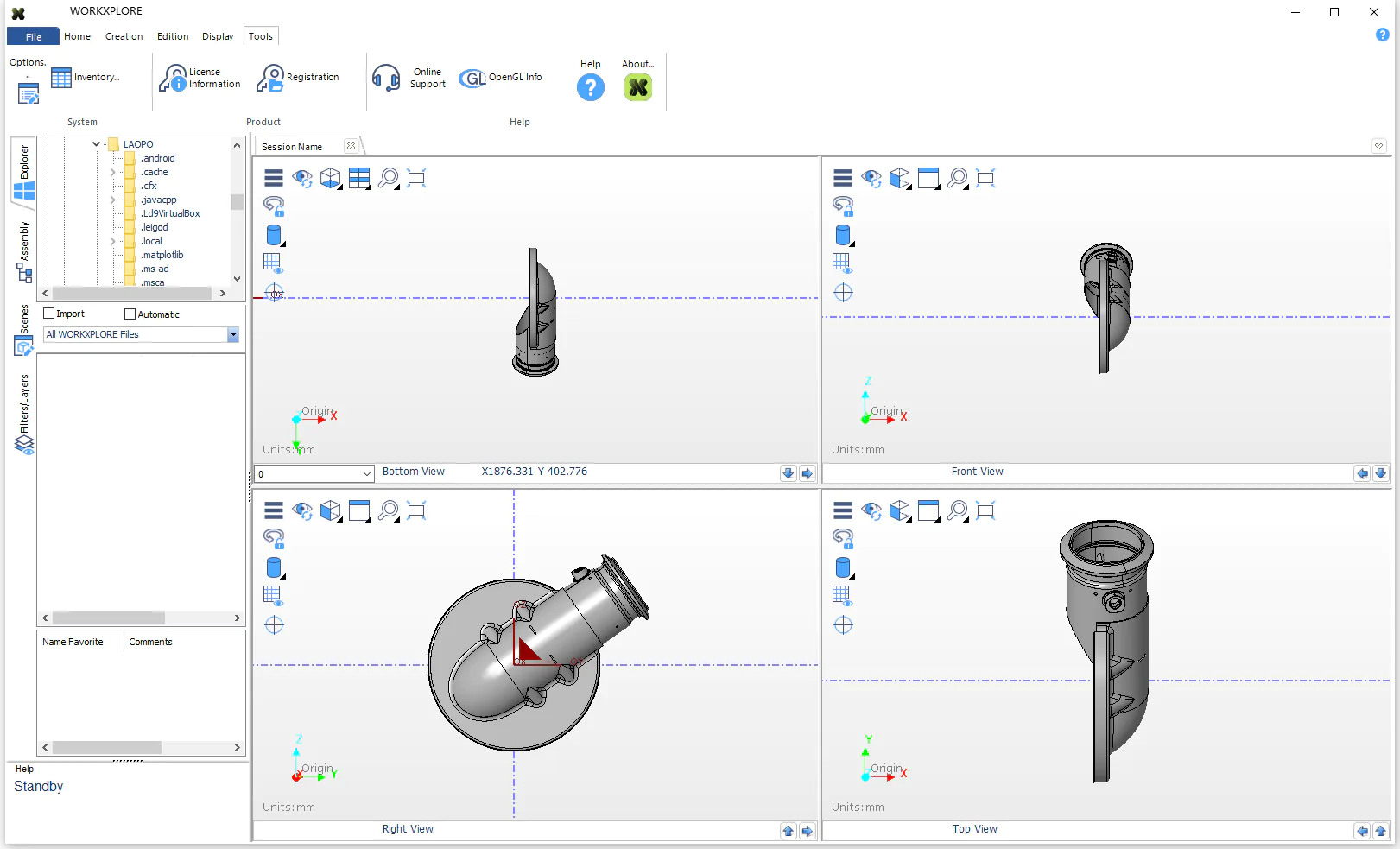Select the .matplotlib folder
Image resolution: width=1400 pixels, height=849 pixels.
coord(162,255)
